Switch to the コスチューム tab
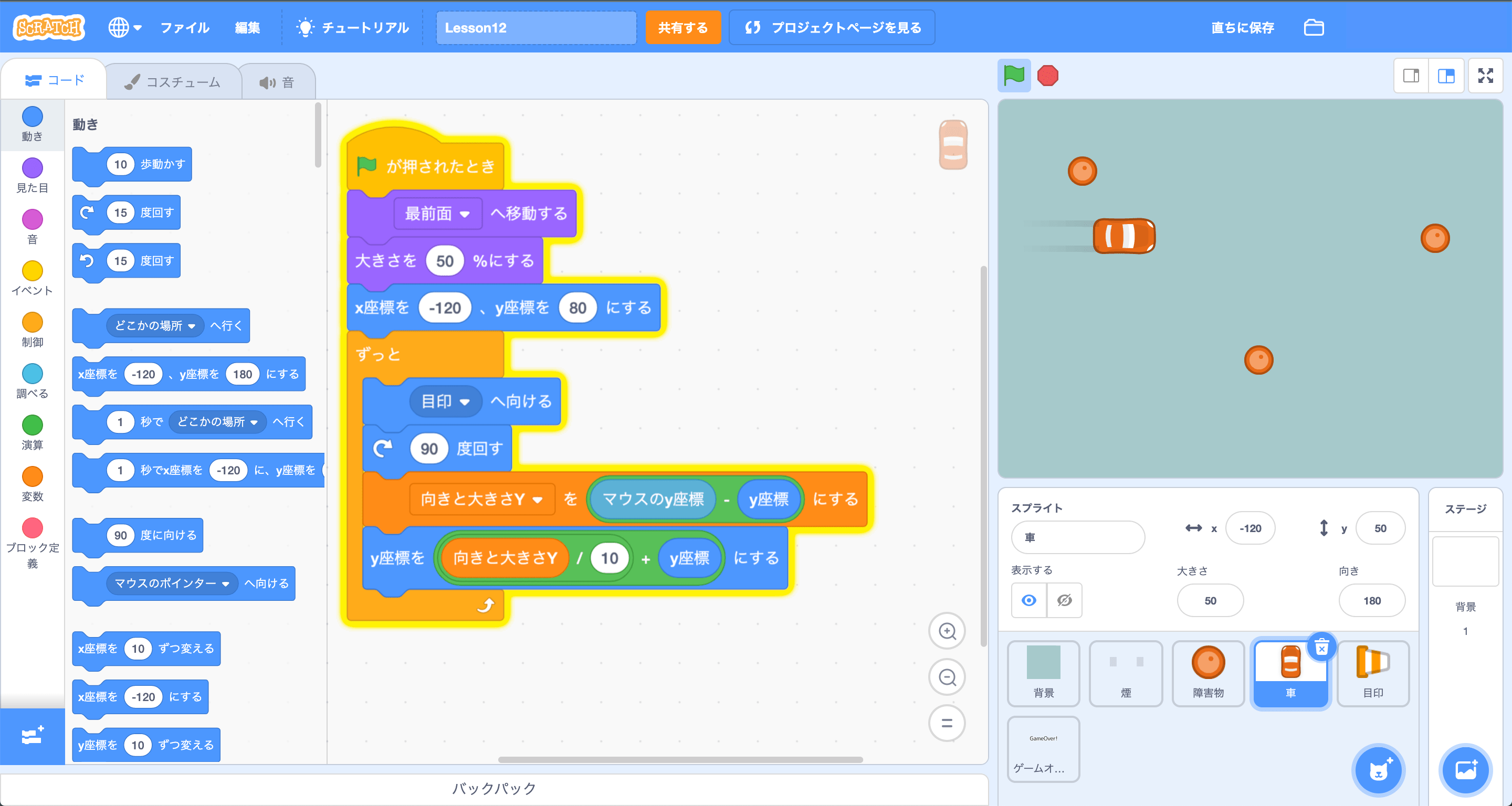 [173, 82]
